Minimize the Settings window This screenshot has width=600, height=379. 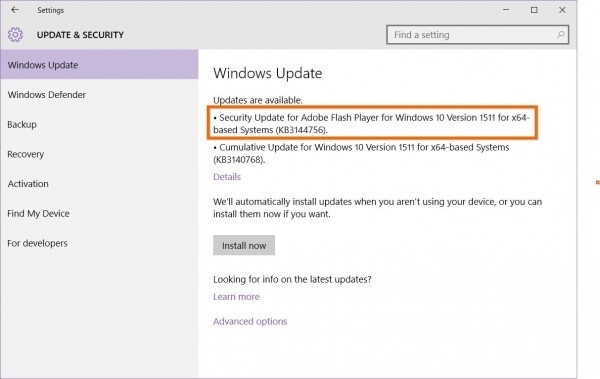click(506, 10)
